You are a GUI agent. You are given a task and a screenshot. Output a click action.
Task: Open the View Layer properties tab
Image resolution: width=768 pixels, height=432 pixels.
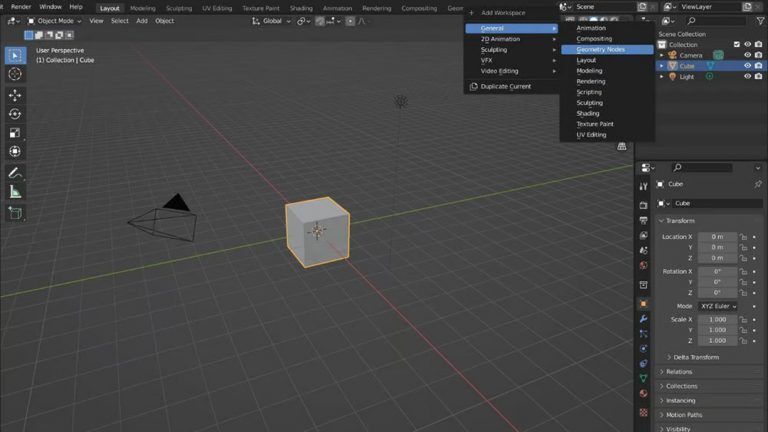tap(644, 236)
